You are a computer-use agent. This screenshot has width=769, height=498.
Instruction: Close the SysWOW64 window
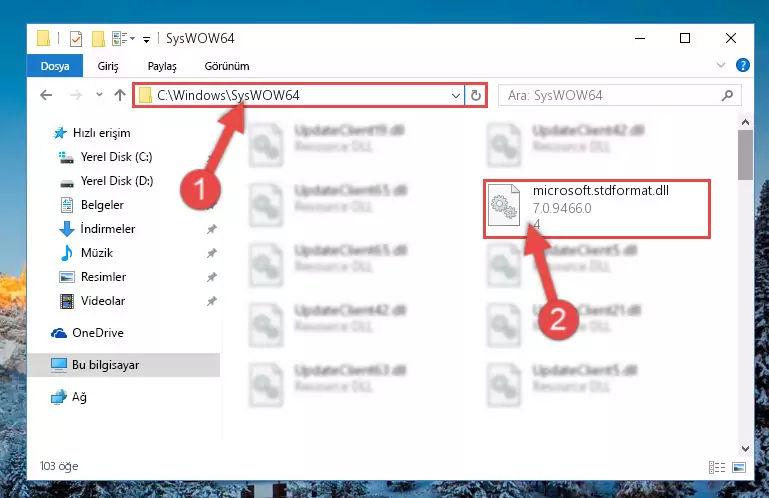tap(731, 38)
